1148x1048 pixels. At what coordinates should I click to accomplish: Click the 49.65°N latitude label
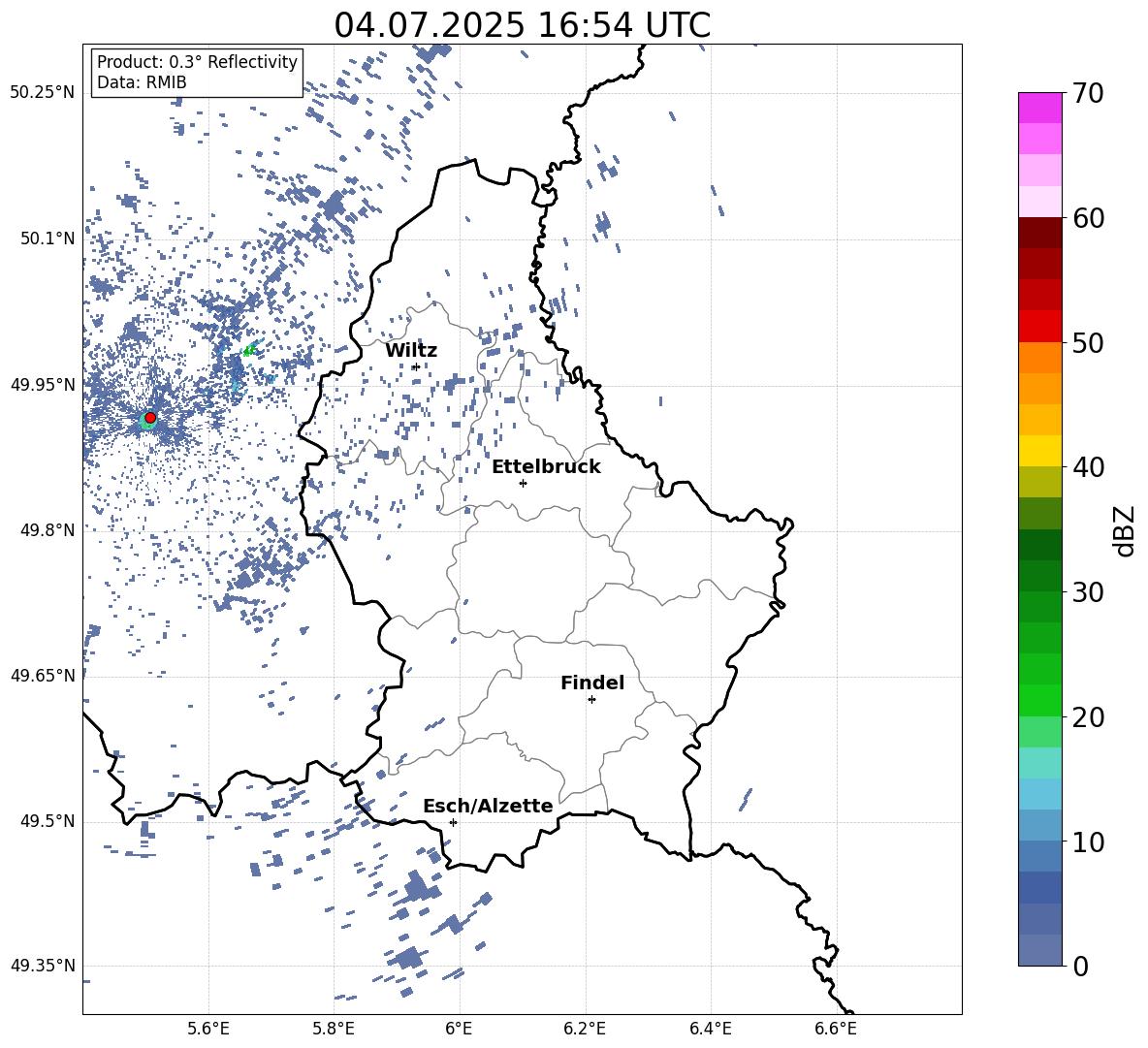coord(43,675)
